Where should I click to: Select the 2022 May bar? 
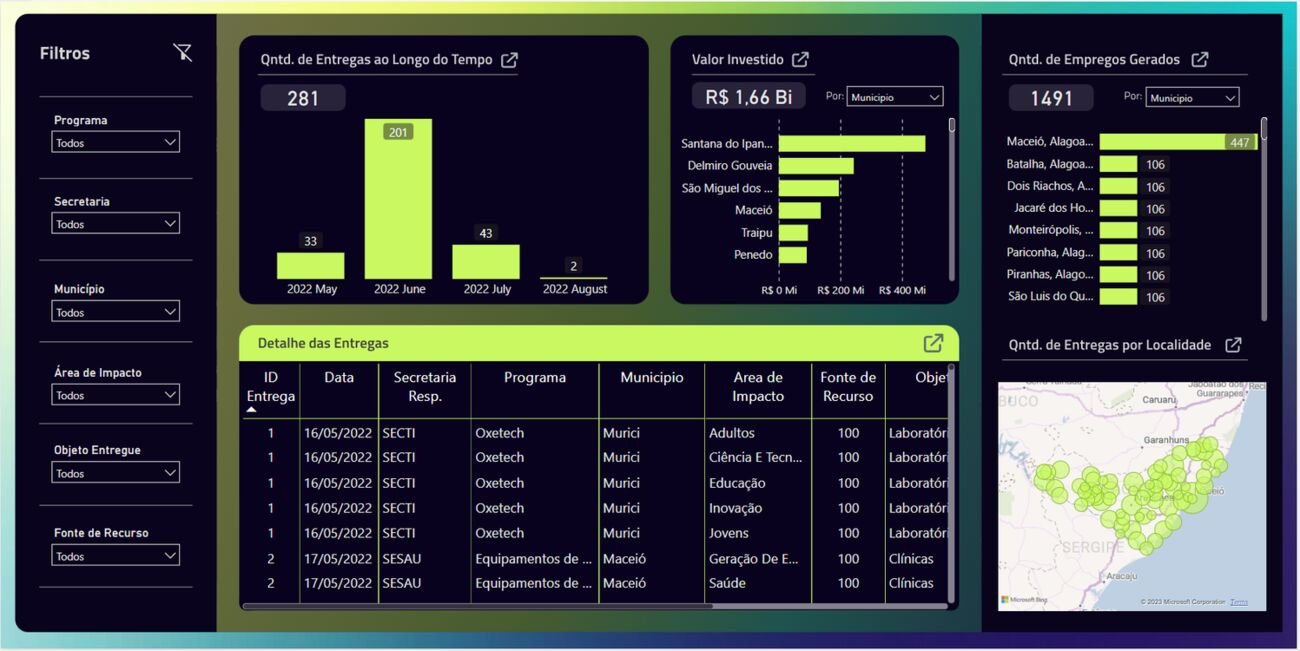coord(310,266)
